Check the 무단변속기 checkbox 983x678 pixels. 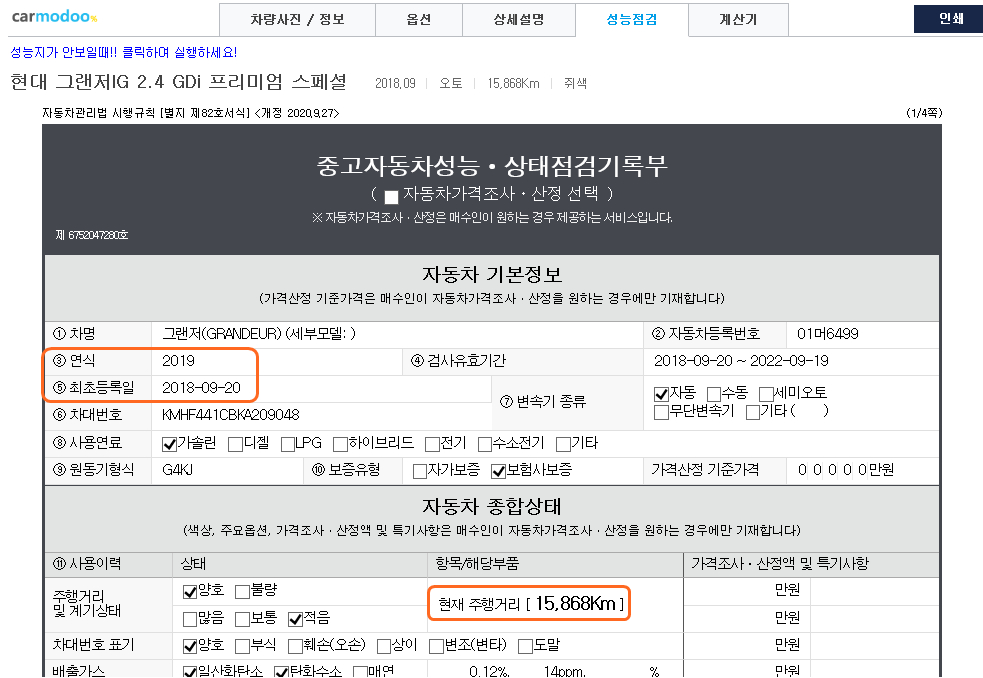coord(661,412)
